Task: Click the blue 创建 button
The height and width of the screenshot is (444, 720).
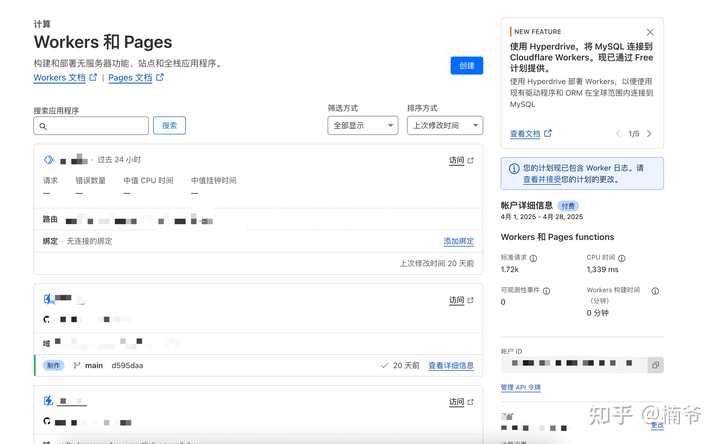Action: 467,66
